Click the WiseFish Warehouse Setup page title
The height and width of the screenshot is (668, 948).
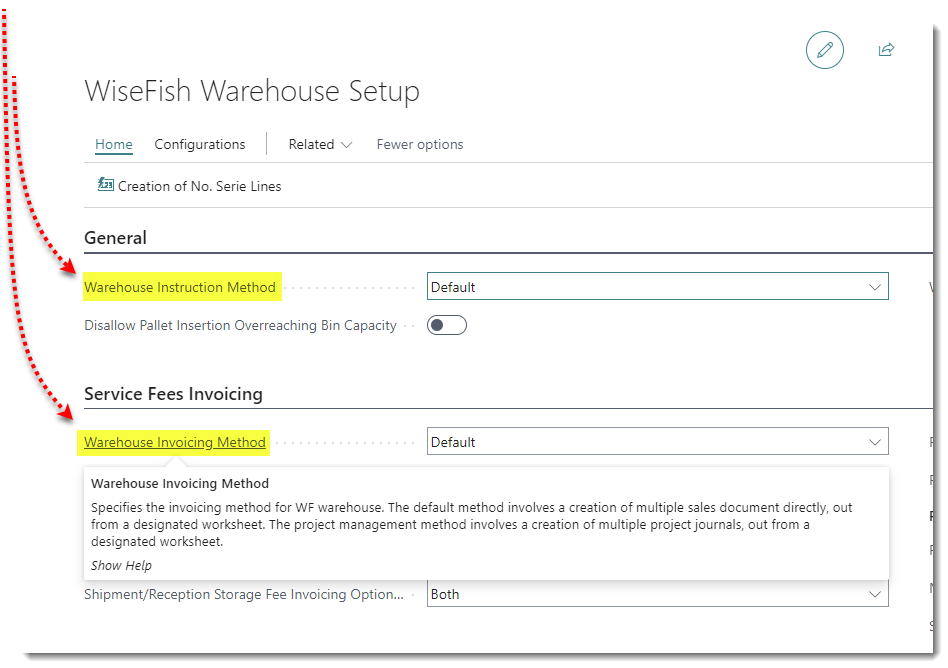pyautogui.click(x=252, y=91)
